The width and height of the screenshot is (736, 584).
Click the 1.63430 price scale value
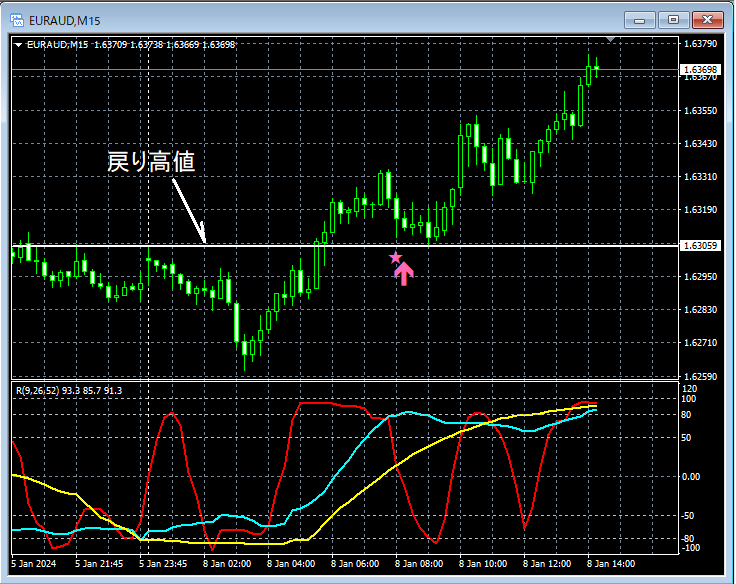pyautogui.click(x=700, y=144)
